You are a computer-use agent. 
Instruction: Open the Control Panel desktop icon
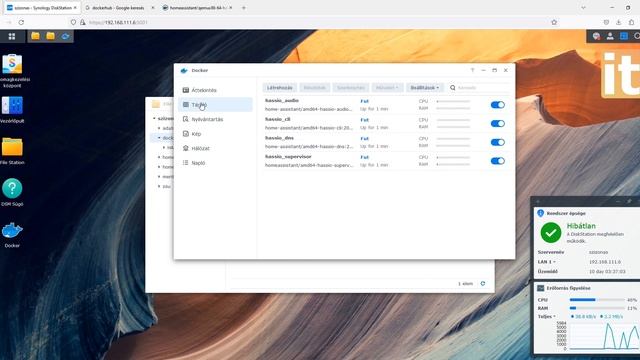12,106
